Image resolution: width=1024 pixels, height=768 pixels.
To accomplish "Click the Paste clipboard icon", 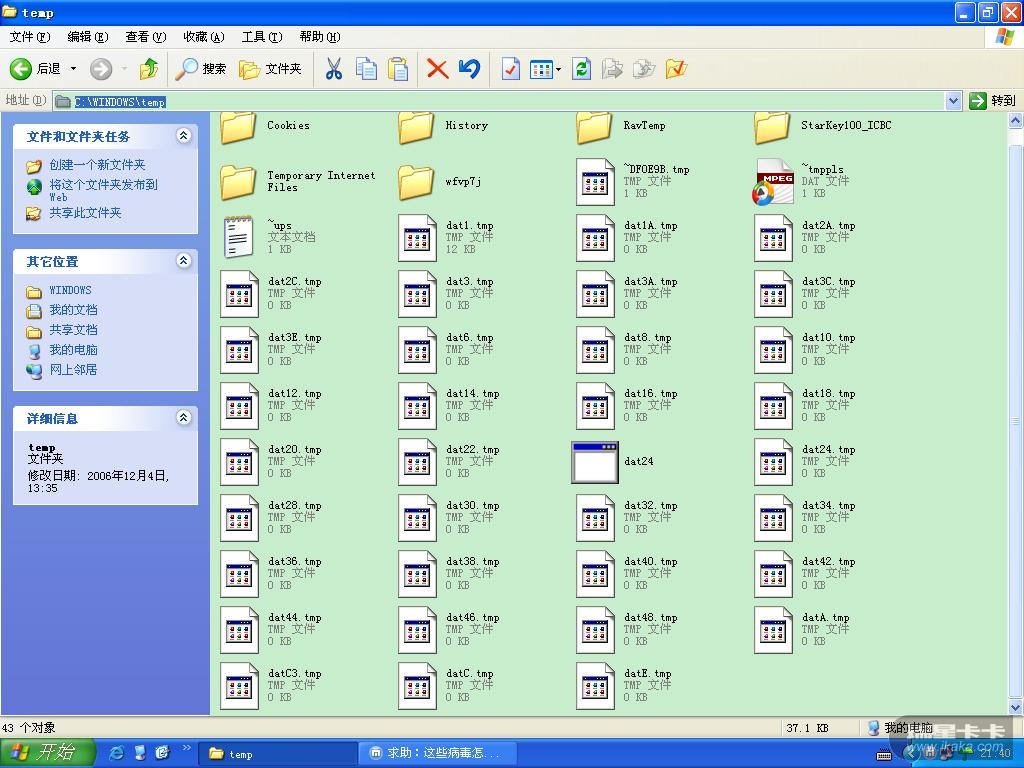I will pyautogui.click(x=398, y=69).
